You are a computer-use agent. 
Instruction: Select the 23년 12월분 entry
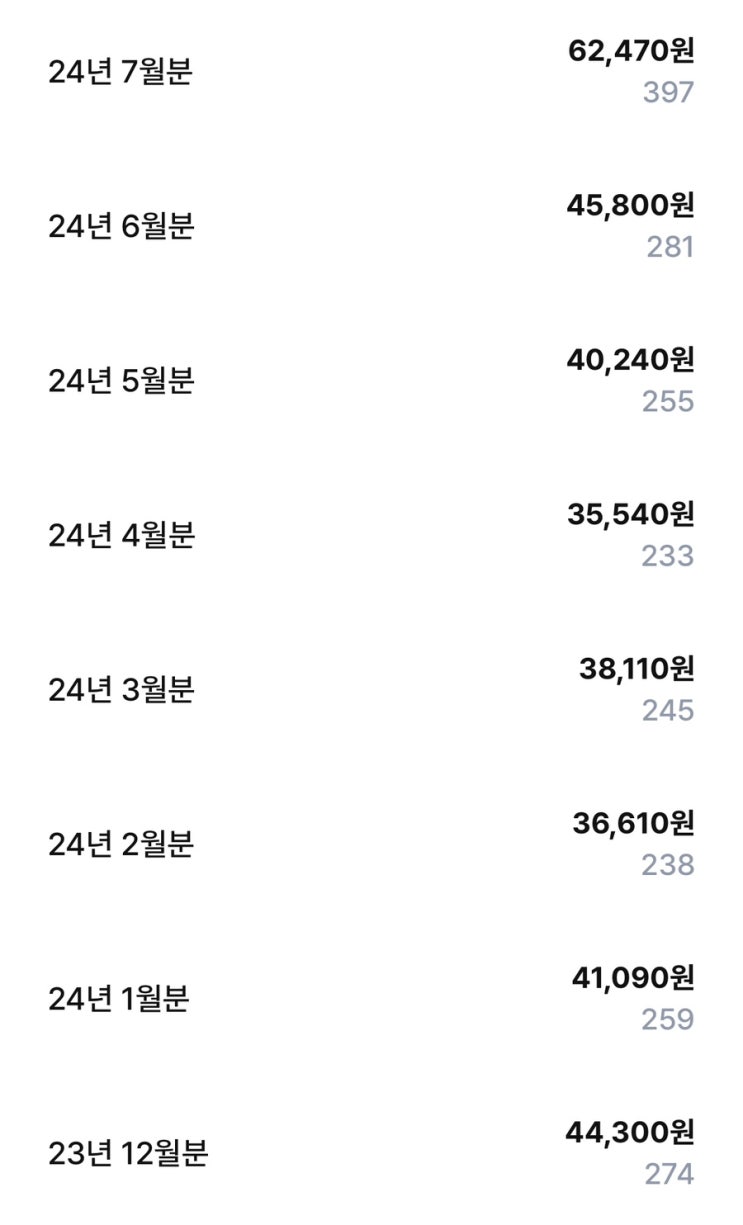tap(371, 1153)
